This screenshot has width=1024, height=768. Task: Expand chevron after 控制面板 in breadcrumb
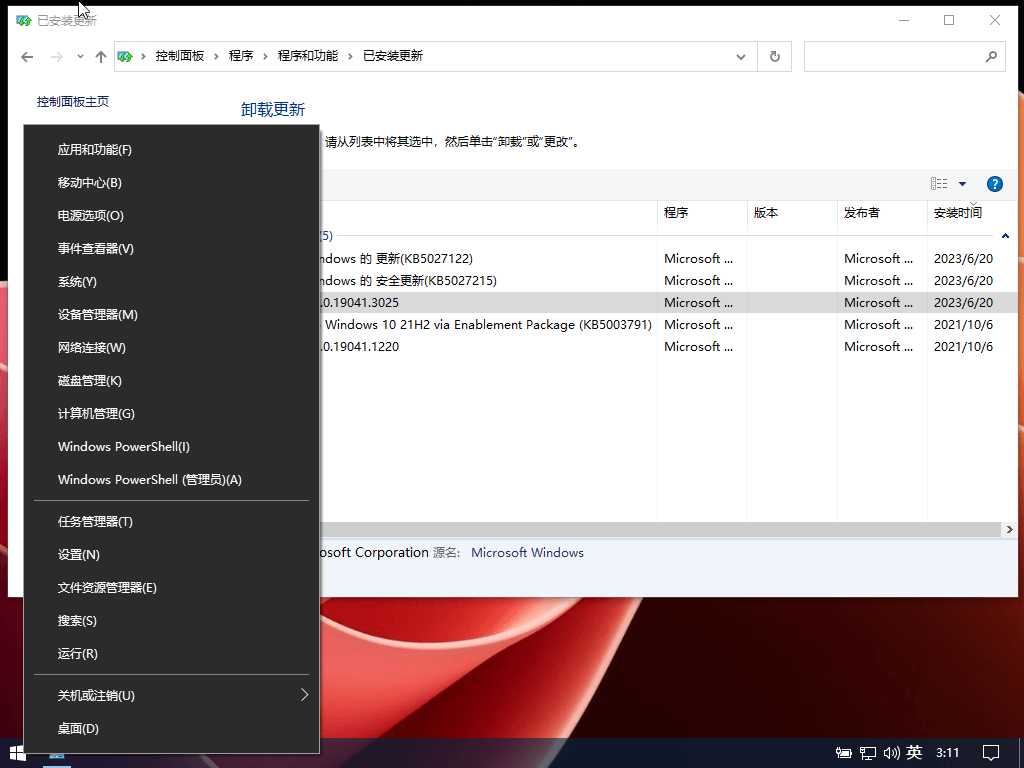[x=216, y=57]
